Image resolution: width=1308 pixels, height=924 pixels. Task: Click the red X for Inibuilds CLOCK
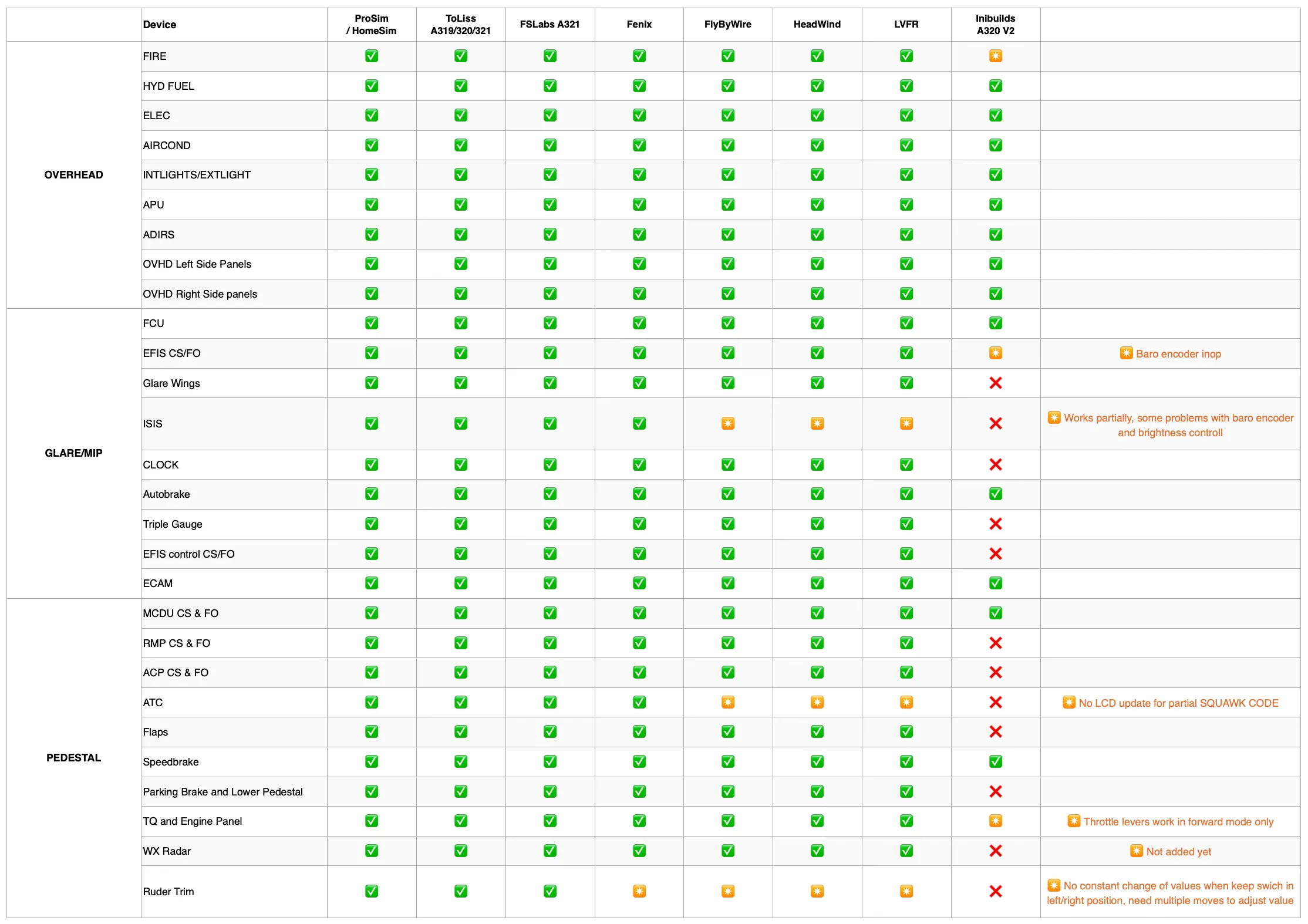tap(995, 464)
